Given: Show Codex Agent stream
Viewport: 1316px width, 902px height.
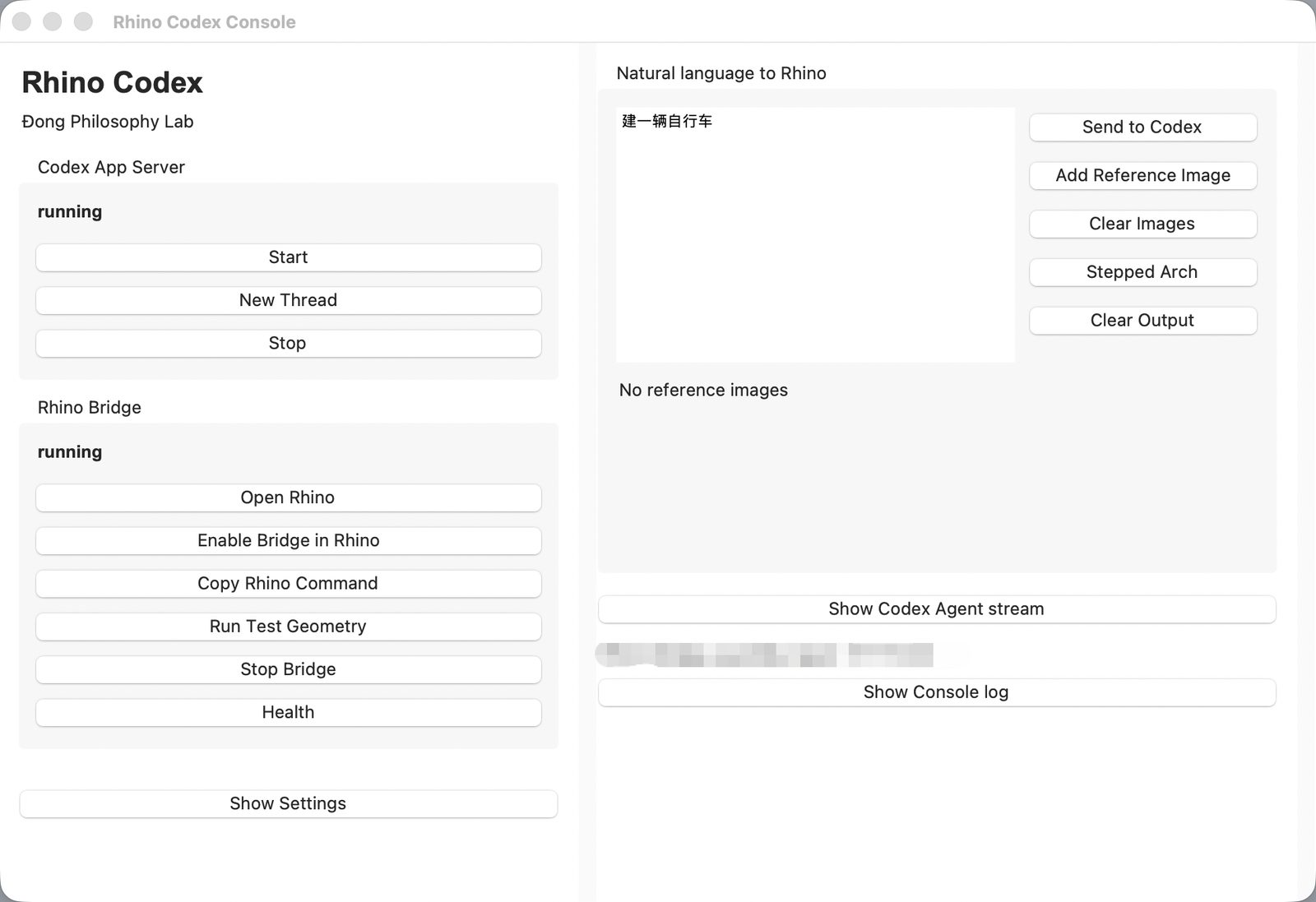Looking at the screenshot, I should [x=937, y=609].
